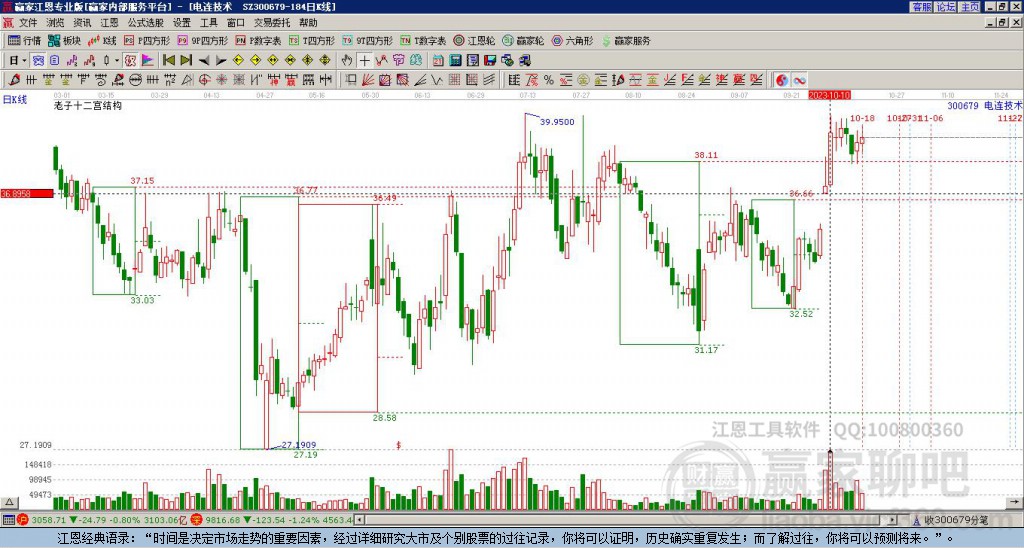Screen dimensions: 1024x548
Task: Open the 工具 menu
Action: 209,23
